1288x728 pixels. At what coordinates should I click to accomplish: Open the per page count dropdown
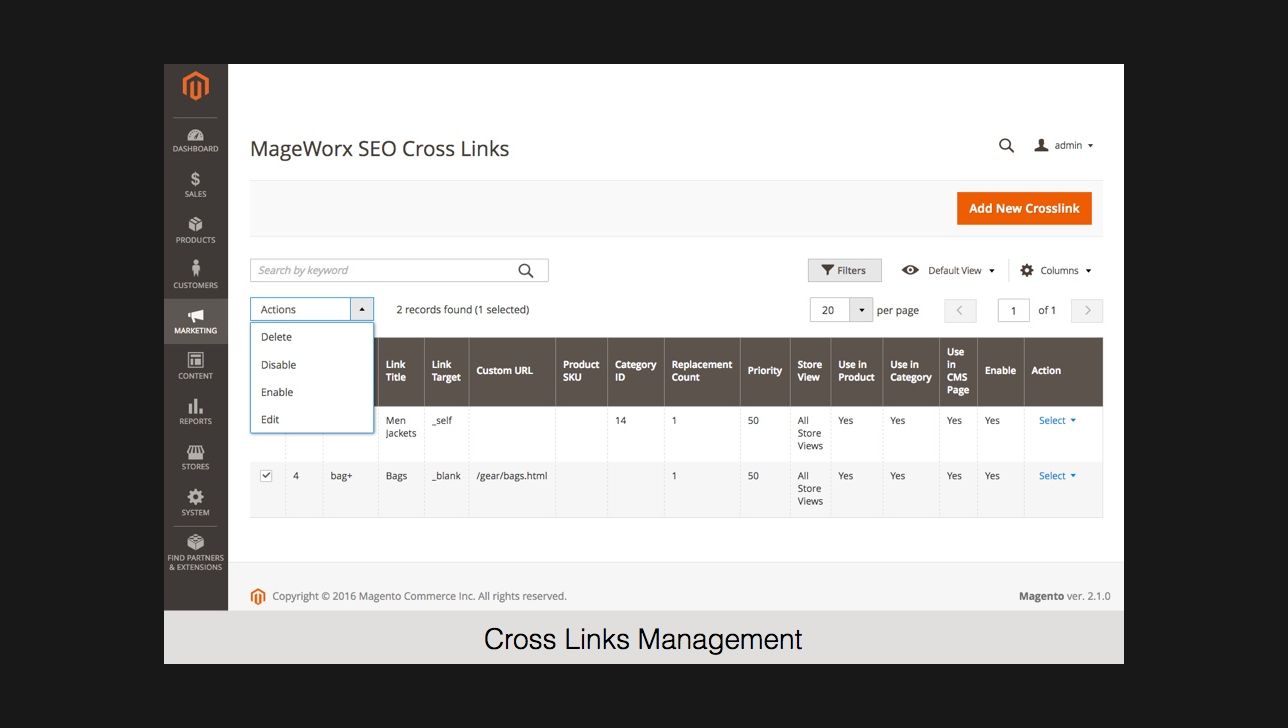pyautogui.click(x=862, y=310)
